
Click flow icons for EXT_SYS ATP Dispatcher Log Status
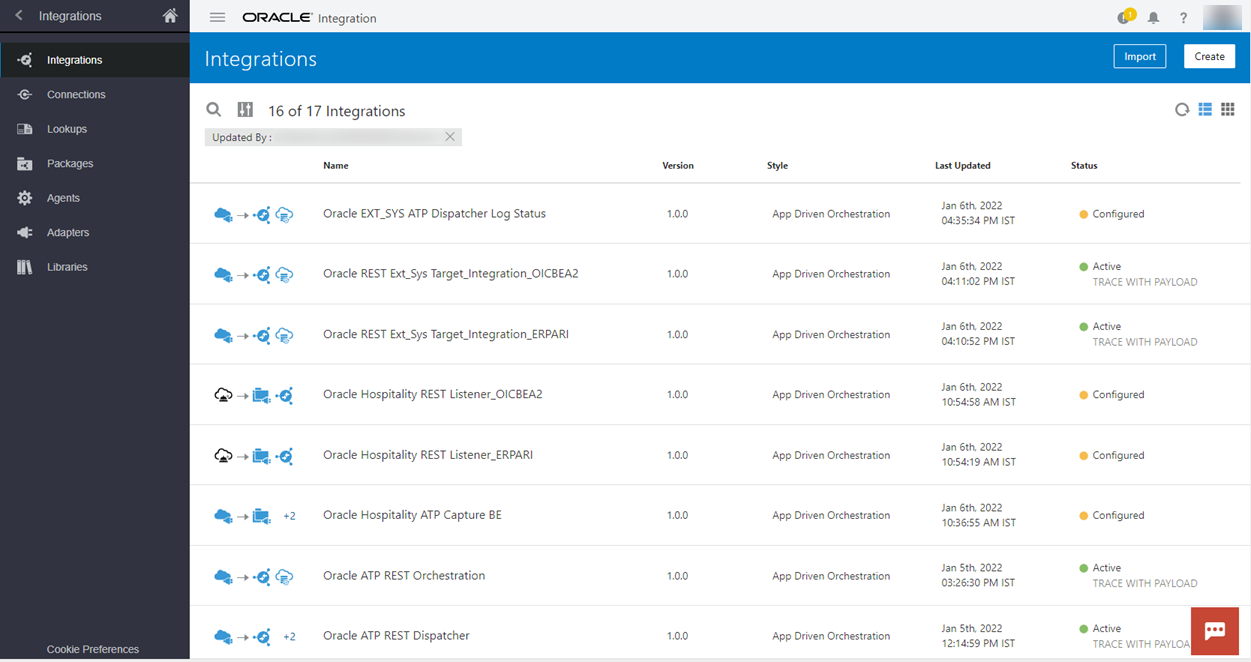[254, 215]
